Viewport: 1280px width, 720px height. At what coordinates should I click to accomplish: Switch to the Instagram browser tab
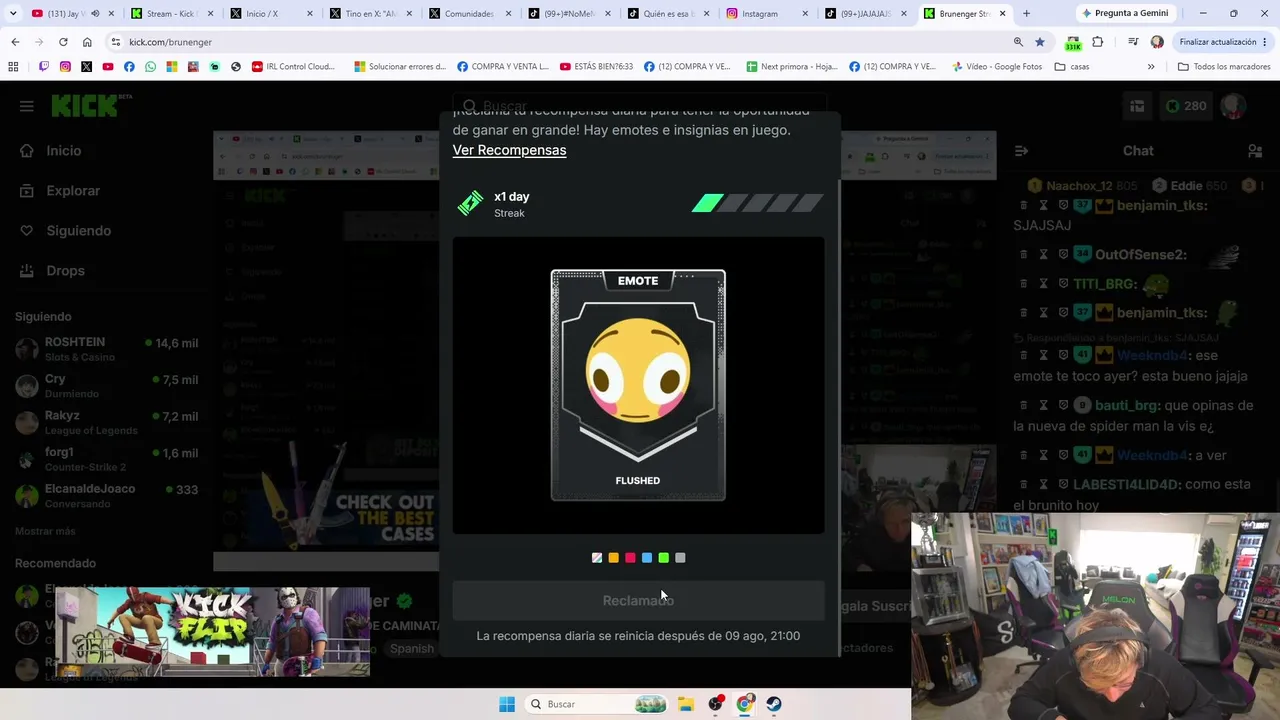(767, 14)
